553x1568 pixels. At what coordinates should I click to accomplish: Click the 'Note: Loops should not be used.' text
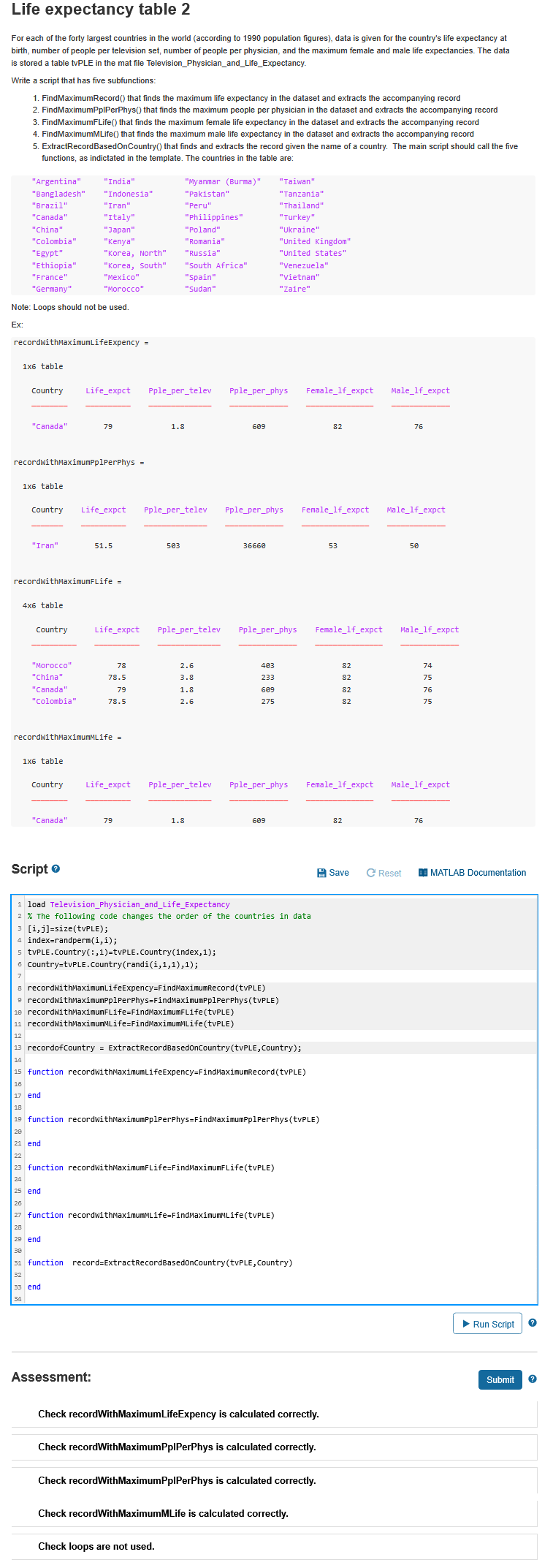[70, 307]
